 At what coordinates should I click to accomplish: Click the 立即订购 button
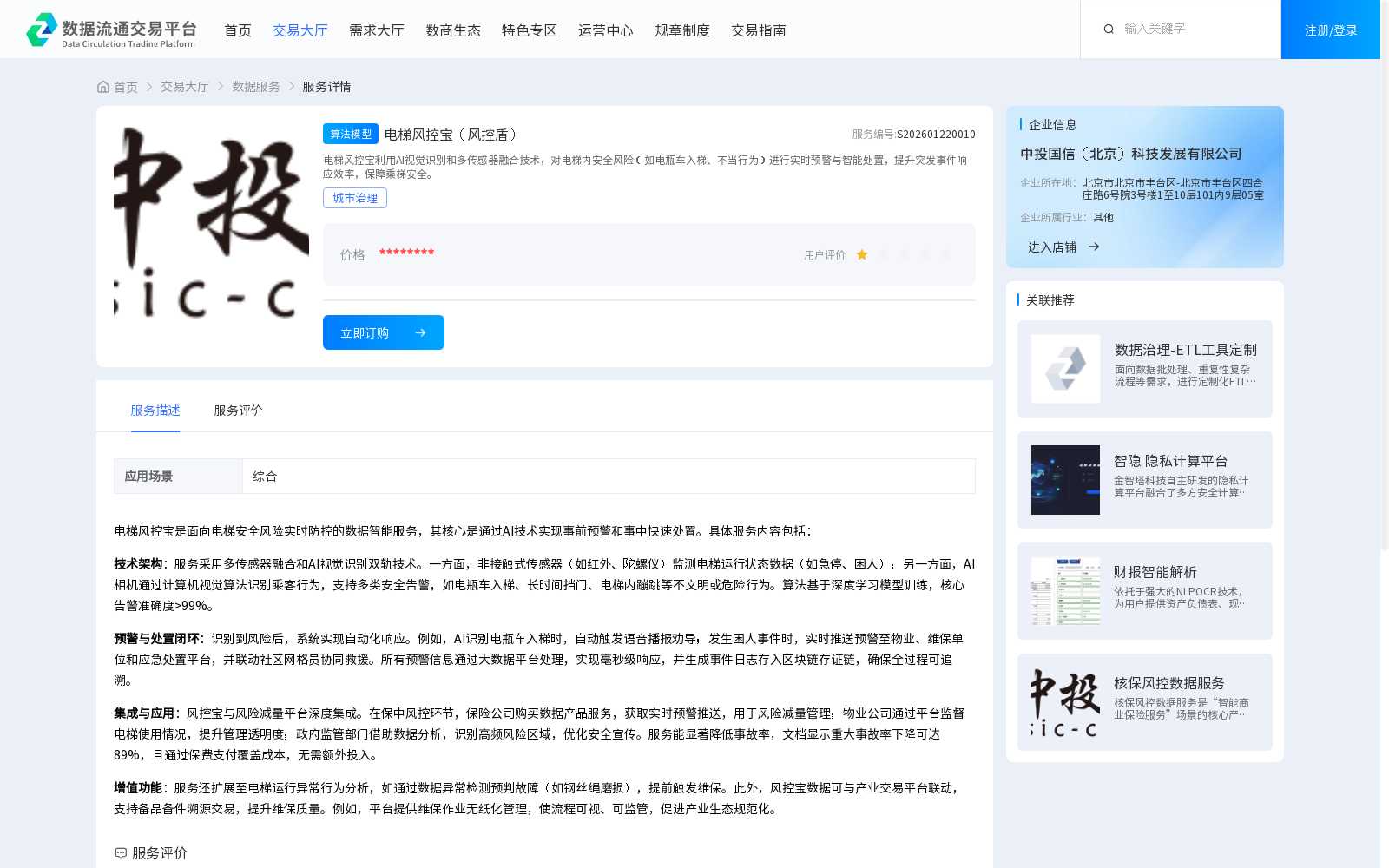(x=384, y=332)
